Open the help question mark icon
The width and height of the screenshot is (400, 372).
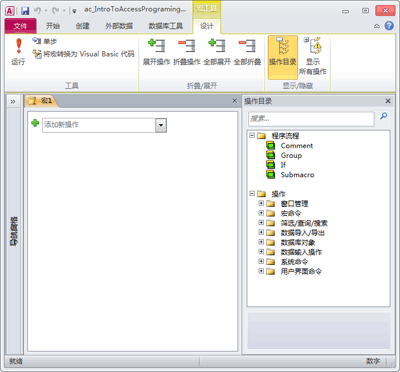(x=389, y=26)
